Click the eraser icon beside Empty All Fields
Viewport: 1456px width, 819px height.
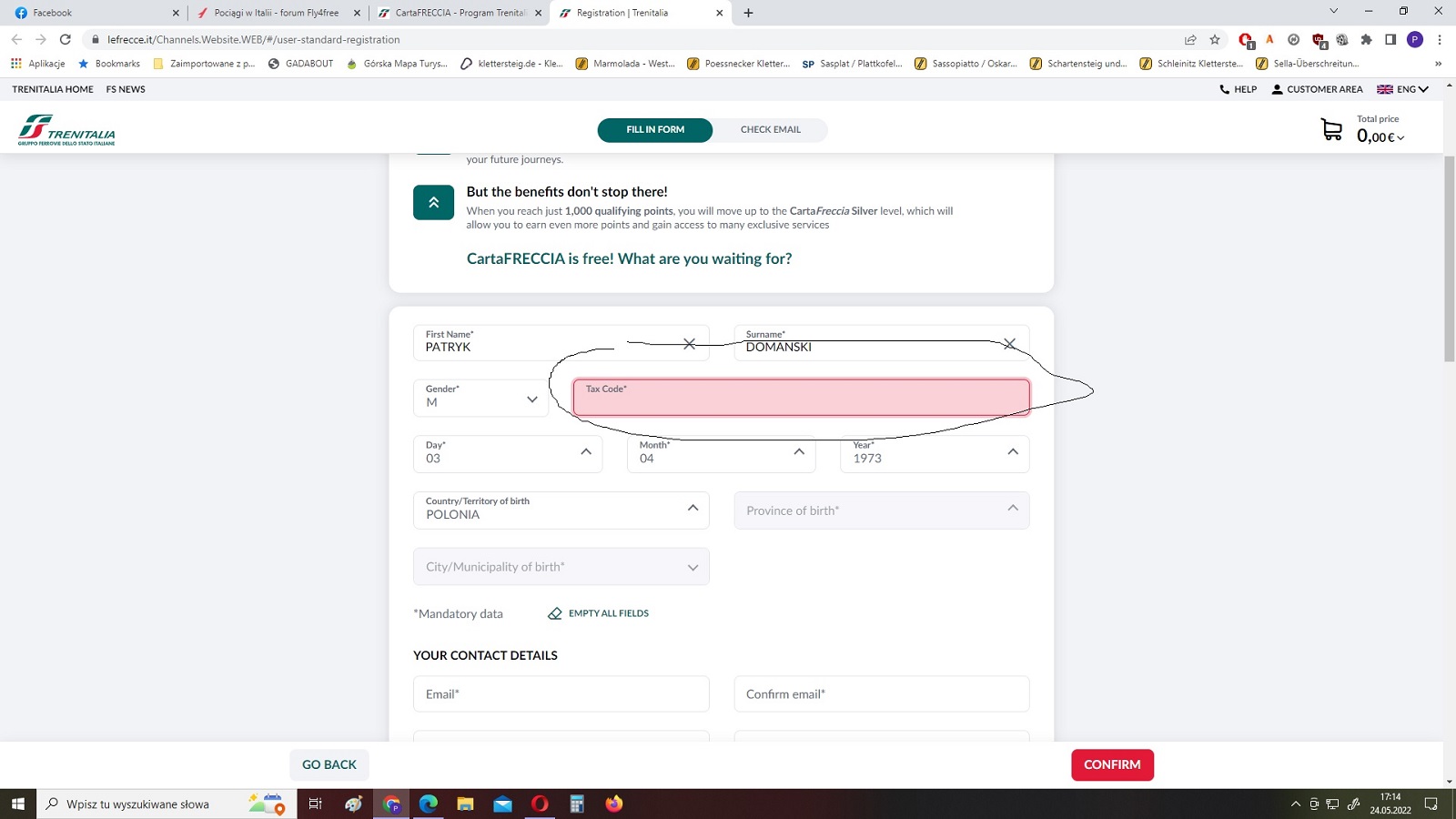(x=555, y=613)
